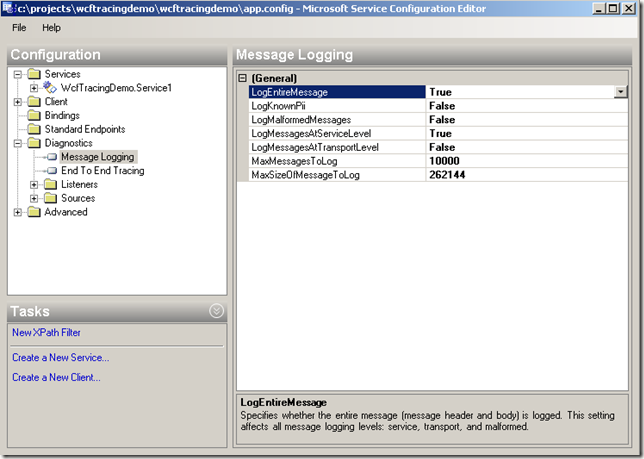Click the Client folder icon

point(34,102)
